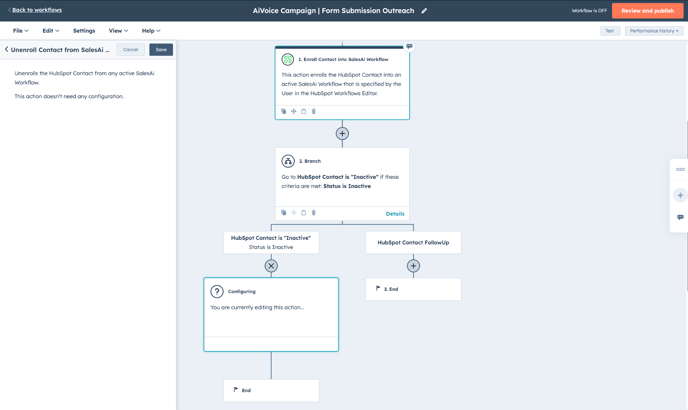Open the Settings menu item
Screen dimensions: 688x410
point(84,31)
